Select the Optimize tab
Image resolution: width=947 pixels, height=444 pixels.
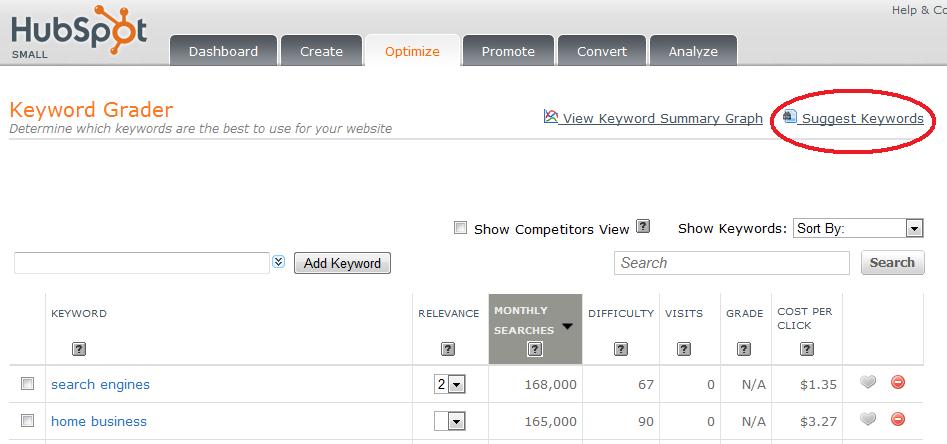click(413, 51)
